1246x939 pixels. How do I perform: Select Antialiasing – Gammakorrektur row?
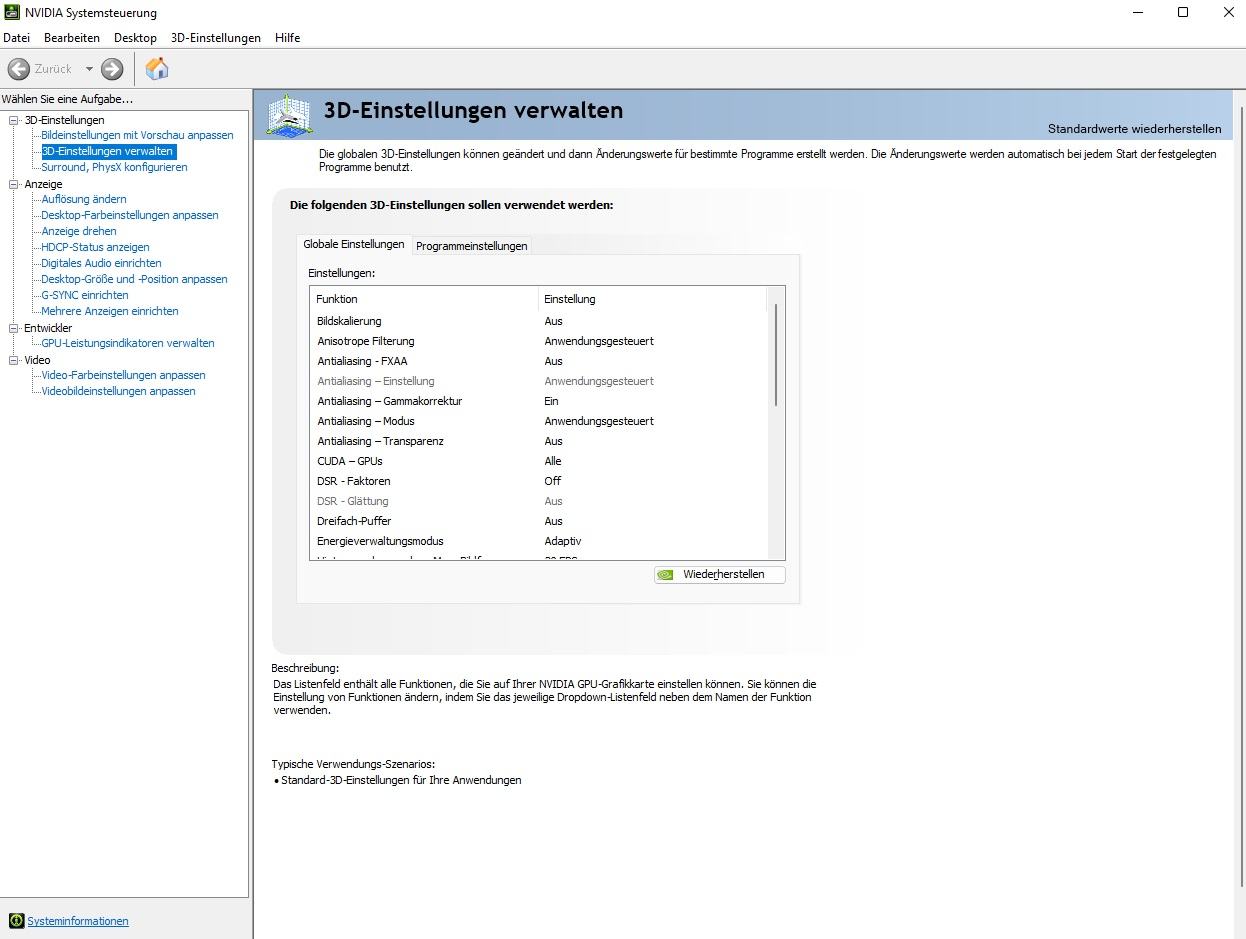539,401
